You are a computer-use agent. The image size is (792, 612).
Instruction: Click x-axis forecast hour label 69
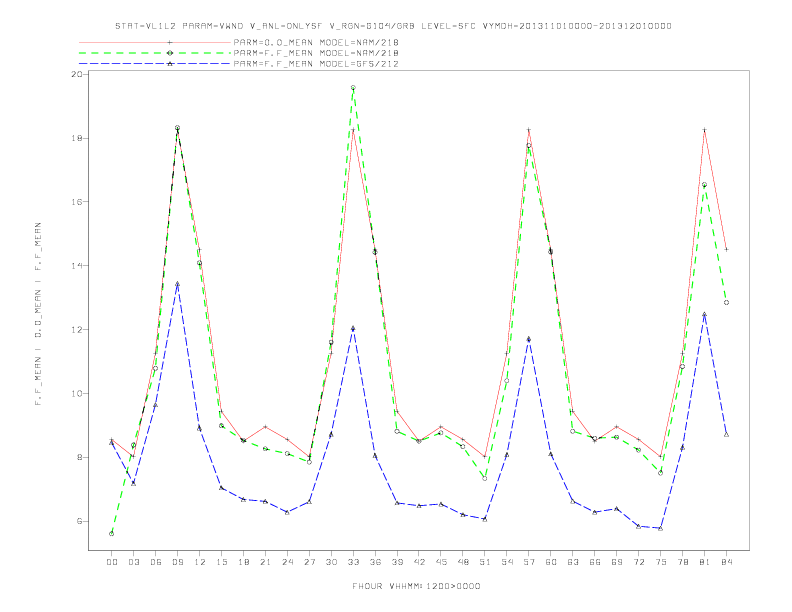coord(617,562)
